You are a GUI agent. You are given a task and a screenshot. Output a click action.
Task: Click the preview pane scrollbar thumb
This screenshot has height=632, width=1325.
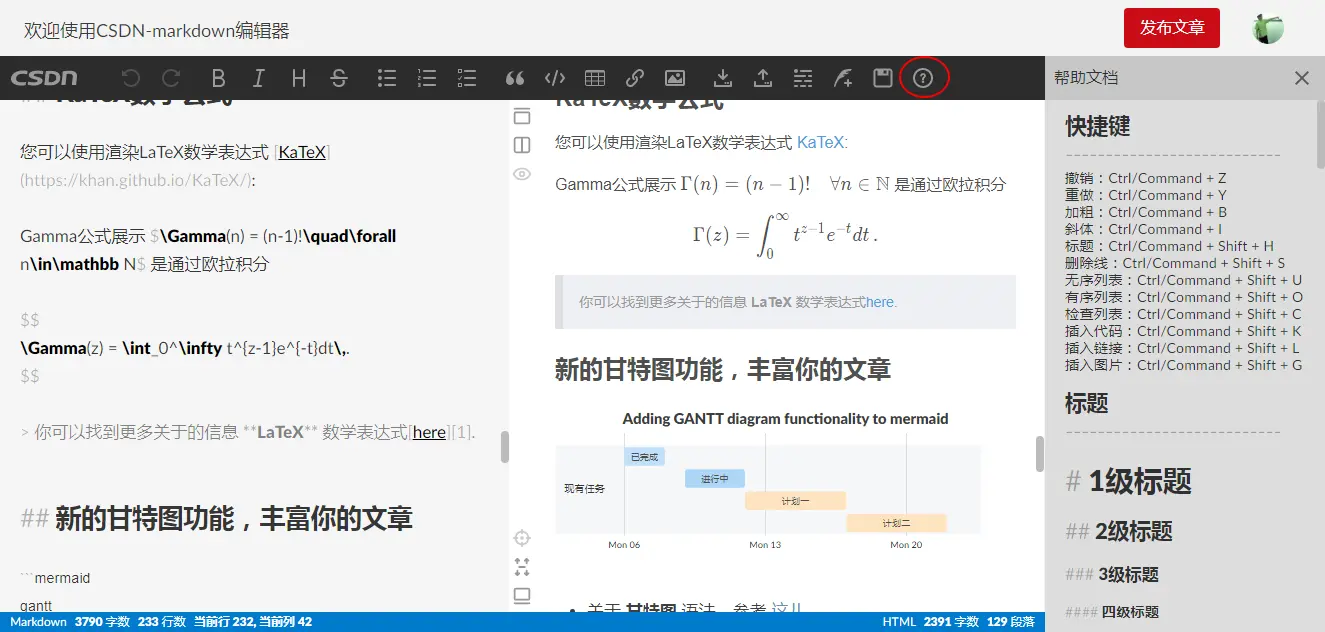click(1040, 453)
